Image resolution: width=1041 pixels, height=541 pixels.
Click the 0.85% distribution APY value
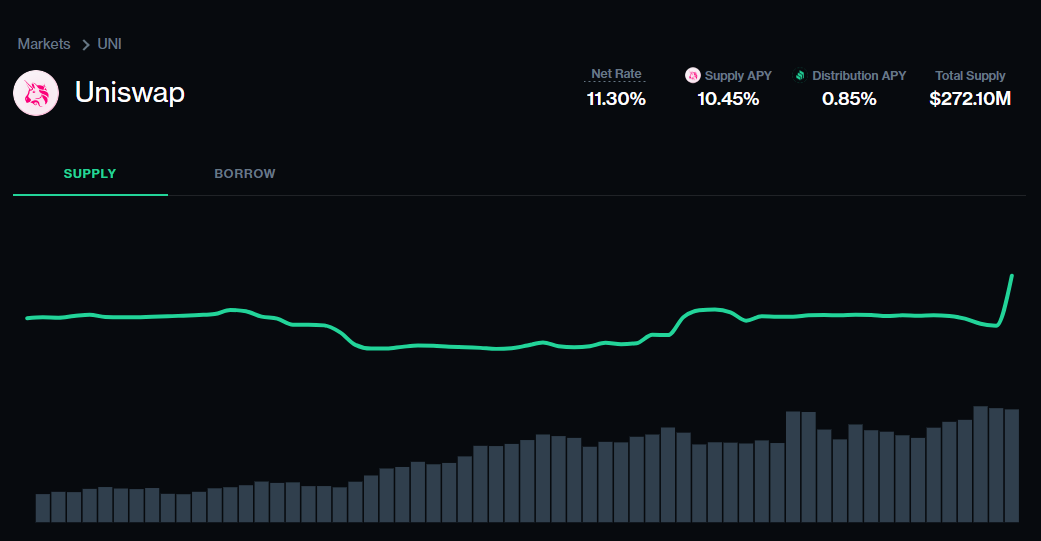click(849, 99)
